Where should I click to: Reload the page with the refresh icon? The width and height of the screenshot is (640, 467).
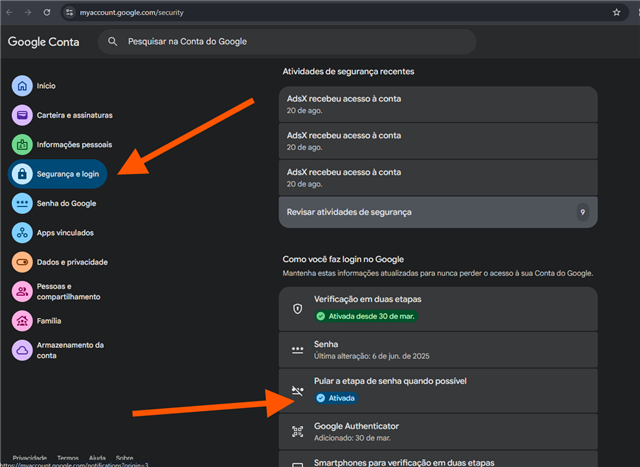pos(47,12)
